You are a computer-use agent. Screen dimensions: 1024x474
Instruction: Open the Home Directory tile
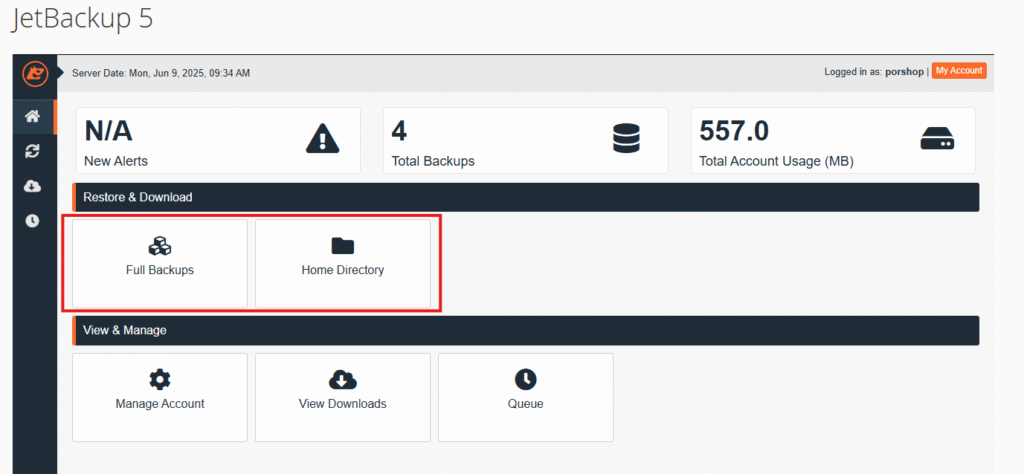[x=343, y=263]
